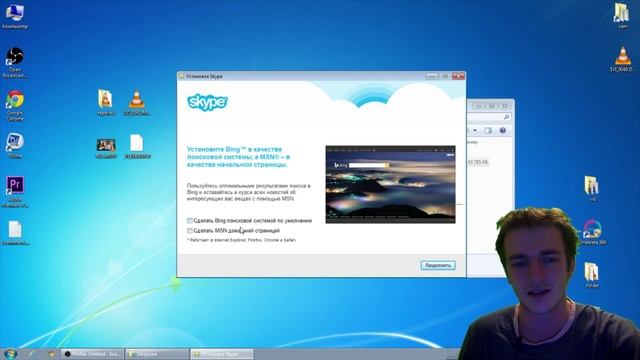Open the folder icon at desktop top-right

(622, 16)
